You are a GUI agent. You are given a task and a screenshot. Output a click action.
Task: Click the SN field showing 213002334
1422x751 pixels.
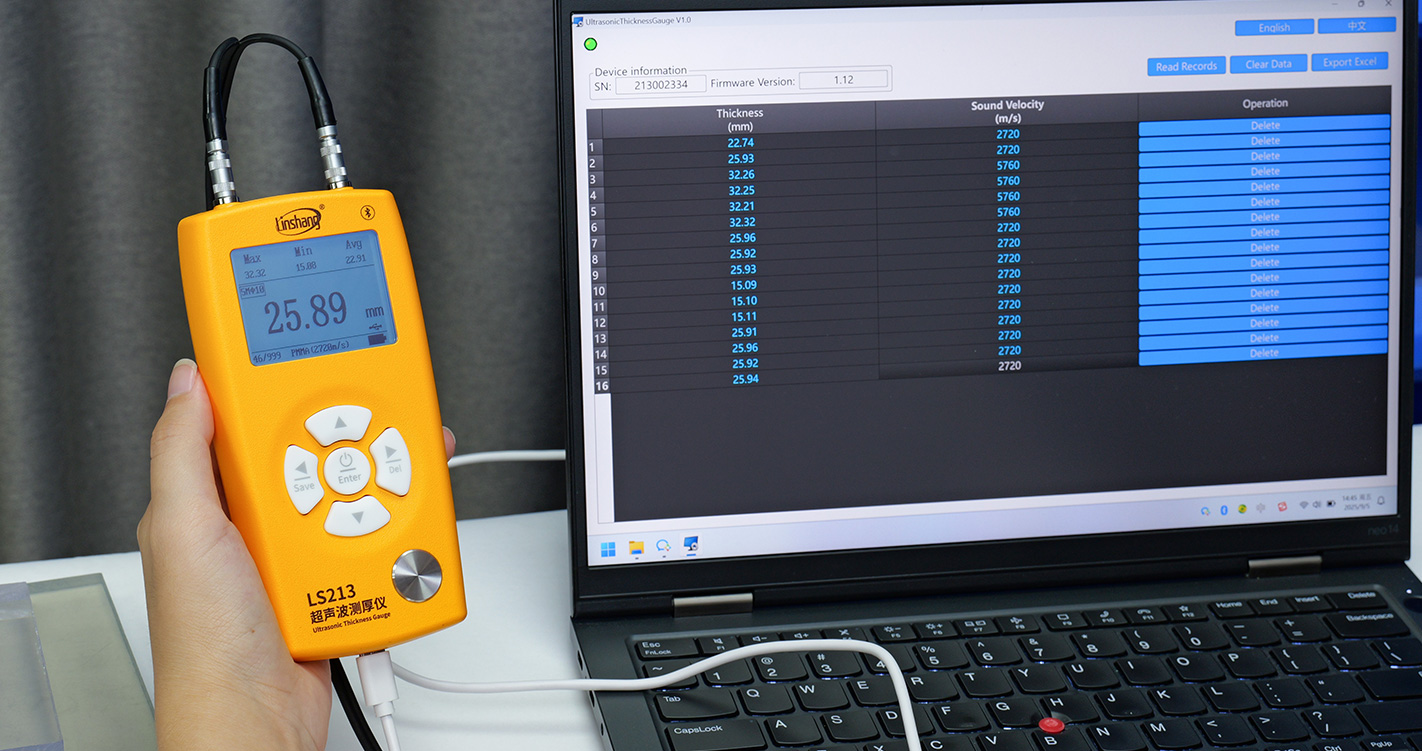click(661, 85)
